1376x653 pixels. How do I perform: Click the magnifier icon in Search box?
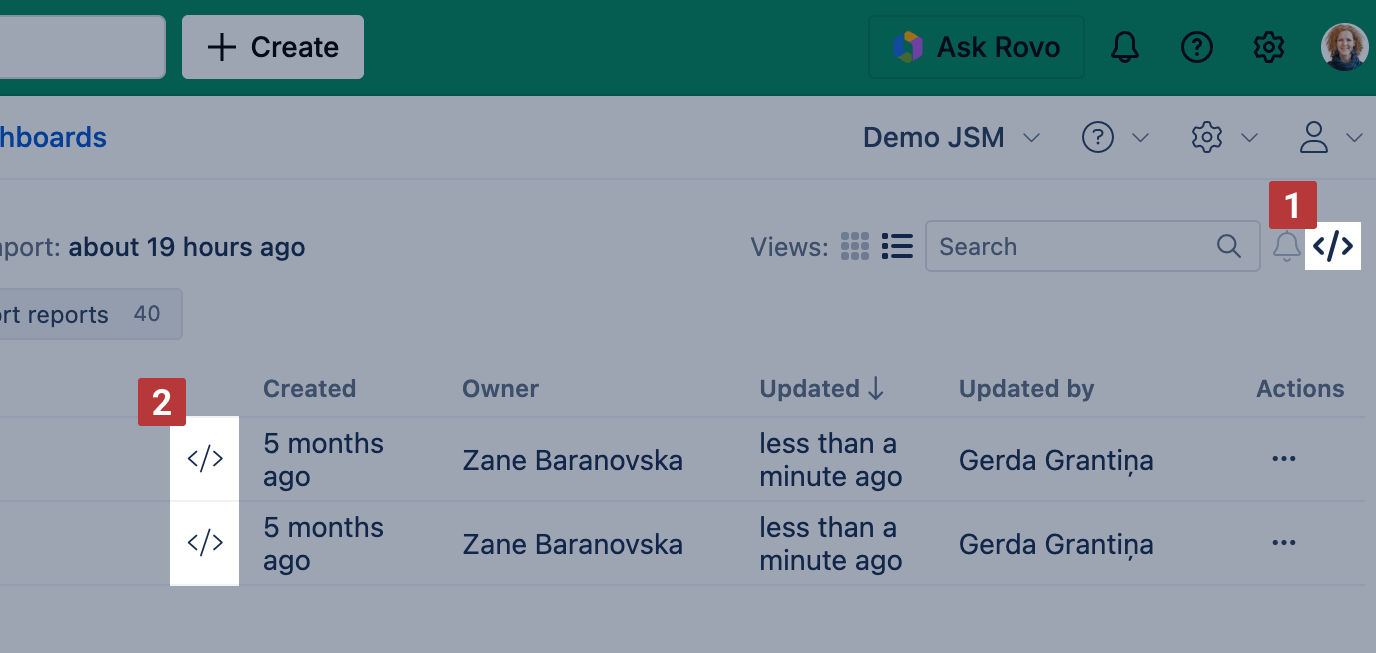(x=1229, y=246)
